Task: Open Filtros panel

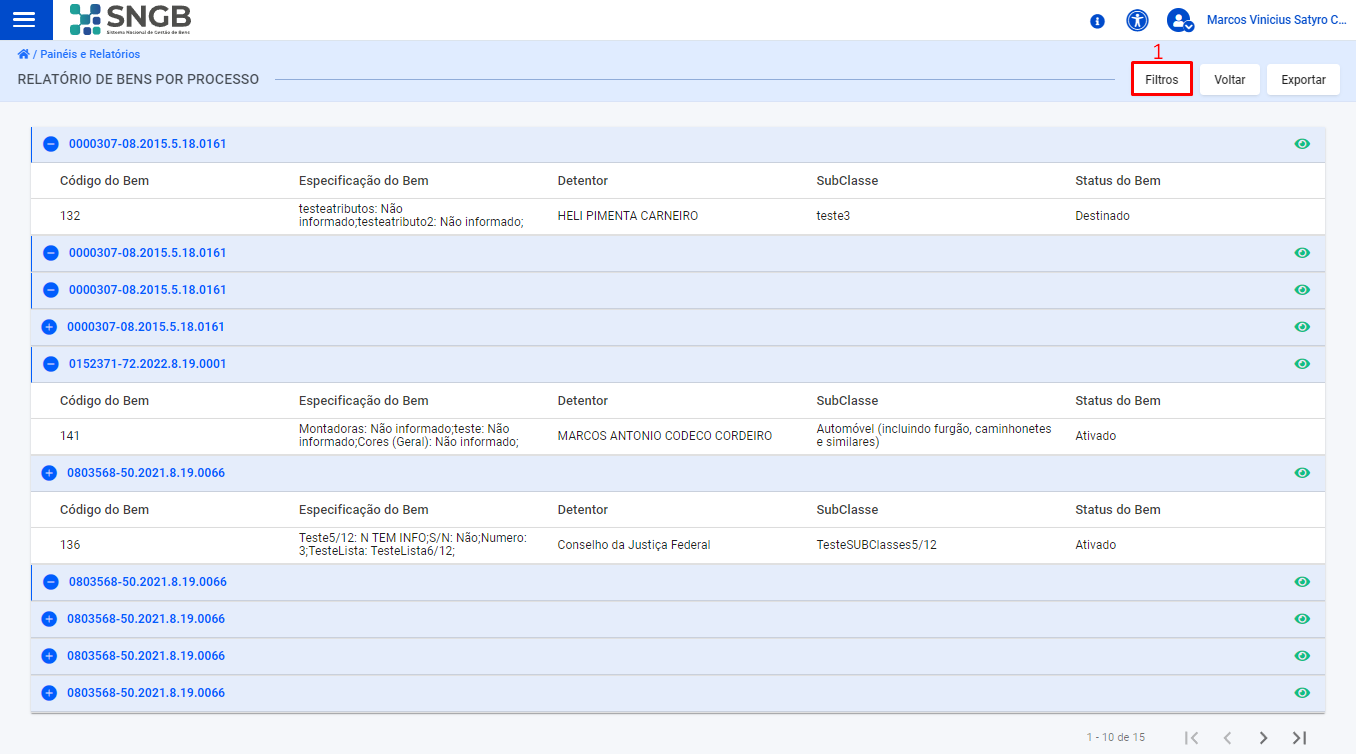Action: [x=1162, y=80]
